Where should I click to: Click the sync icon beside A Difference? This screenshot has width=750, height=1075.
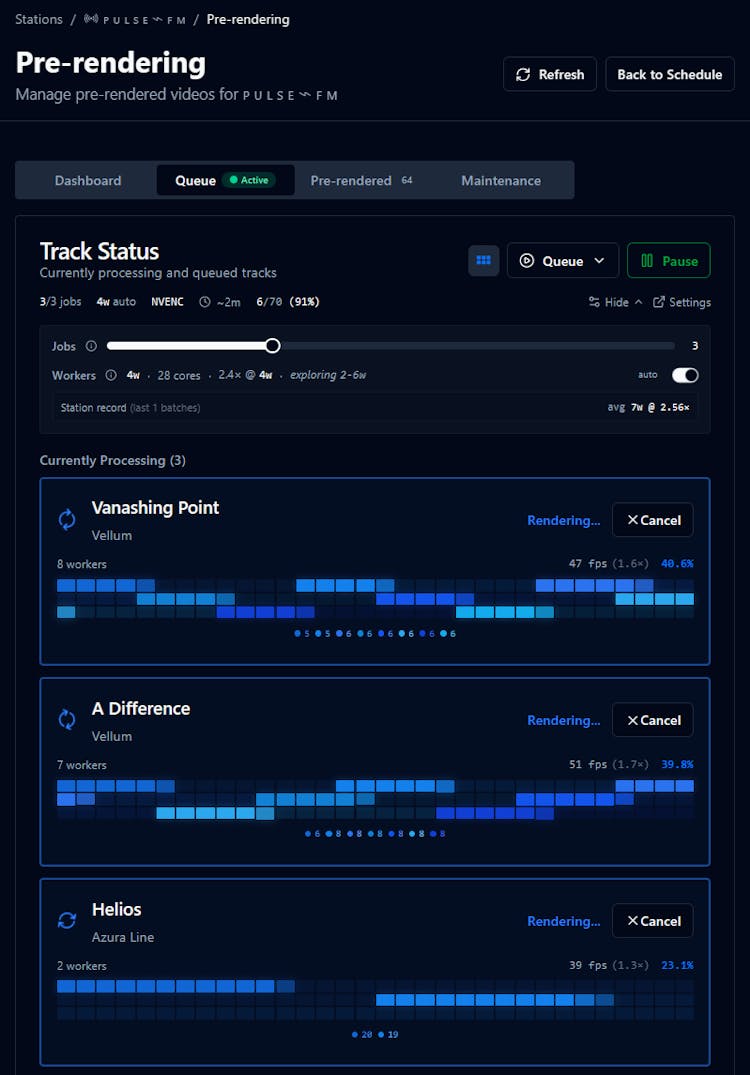(67, 720)
